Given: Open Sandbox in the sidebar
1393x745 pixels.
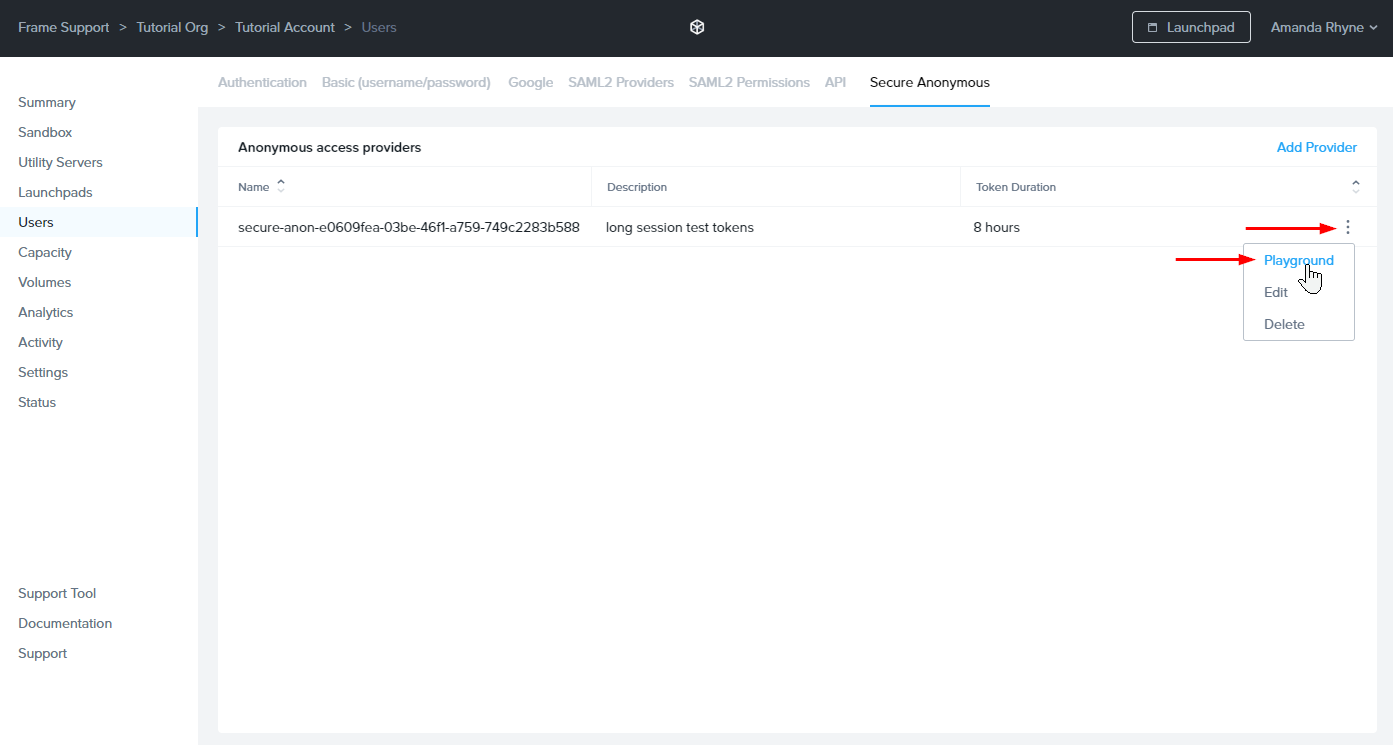Looking at the screenshot, I should (x=45, y=132).
